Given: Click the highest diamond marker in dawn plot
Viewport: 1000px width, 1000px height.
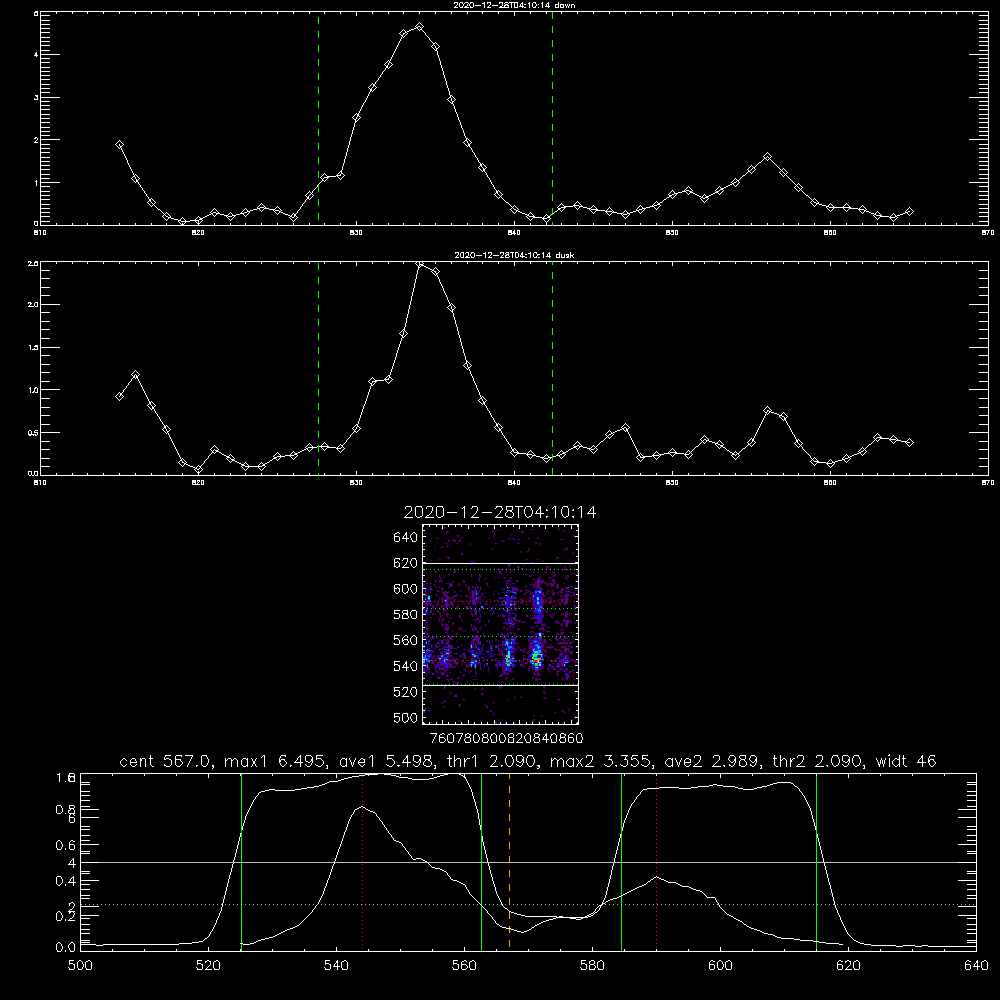Looking at the screenshot, I should 419,26.
